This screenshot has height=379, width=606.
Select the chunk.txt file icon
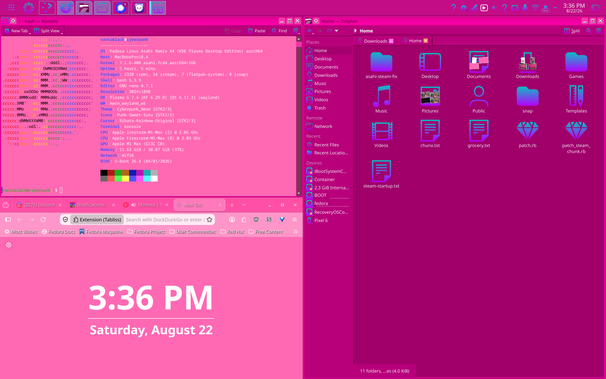coord(430,131)
